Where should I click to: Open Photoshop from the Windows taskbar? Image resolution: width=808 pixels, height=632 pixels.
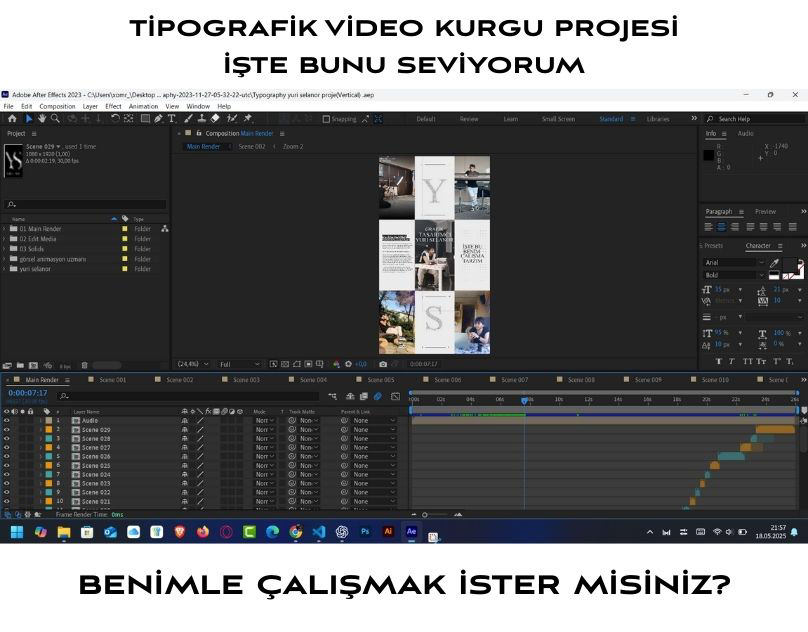365,531
